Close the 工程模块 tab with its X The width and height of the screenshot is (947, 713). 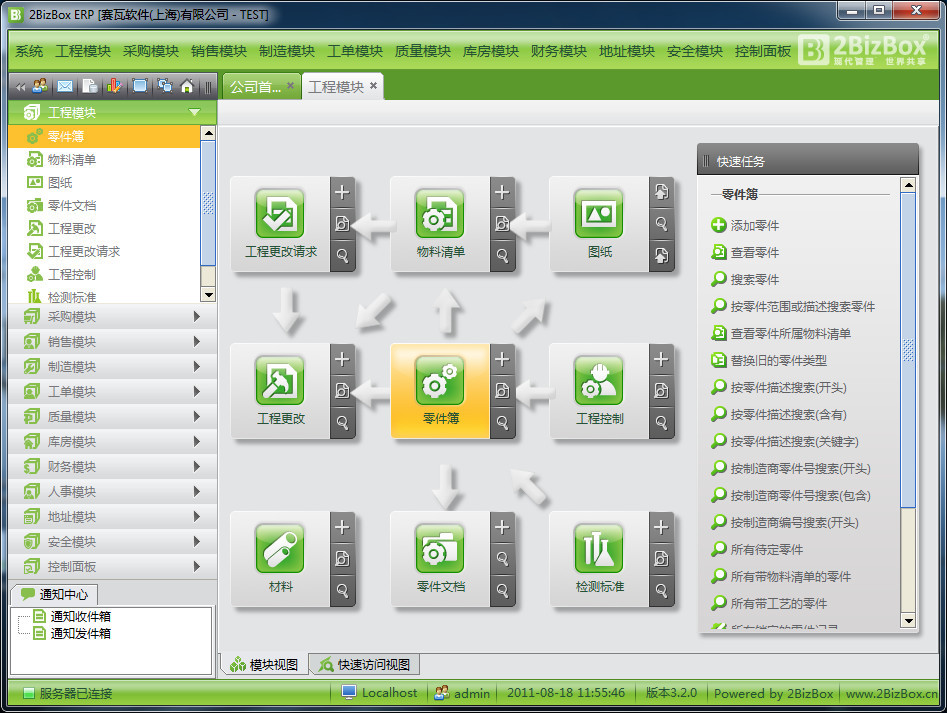click(373, 86)
